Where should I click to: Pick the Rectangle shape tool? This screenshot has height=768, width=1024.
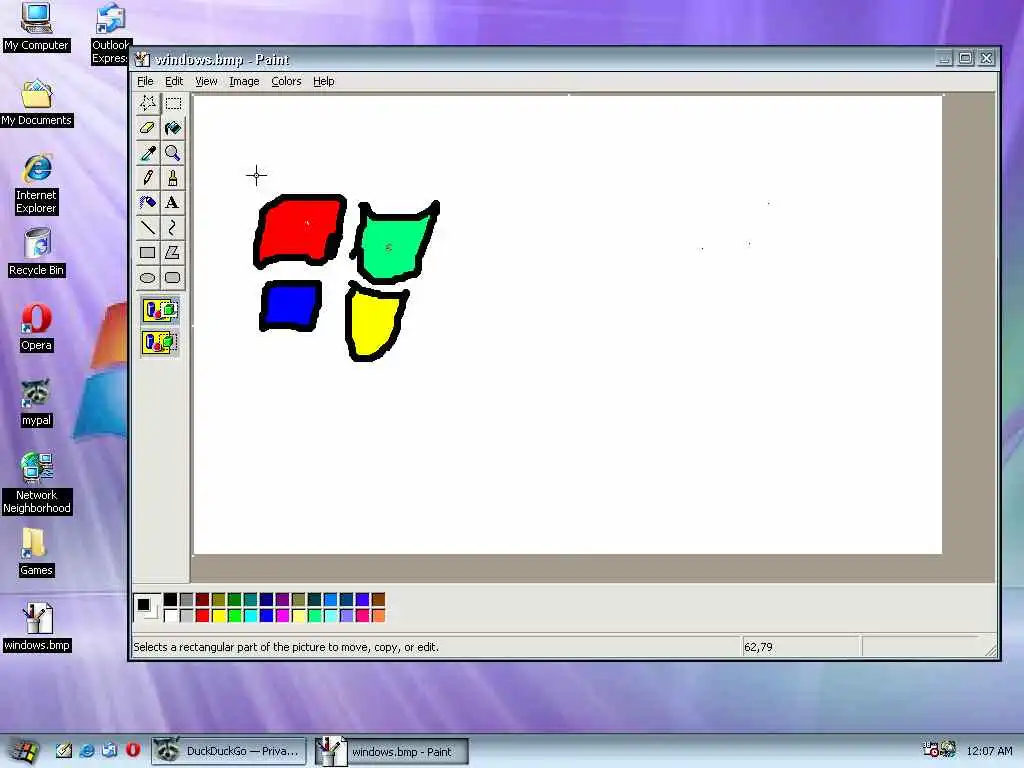point(148,253)
